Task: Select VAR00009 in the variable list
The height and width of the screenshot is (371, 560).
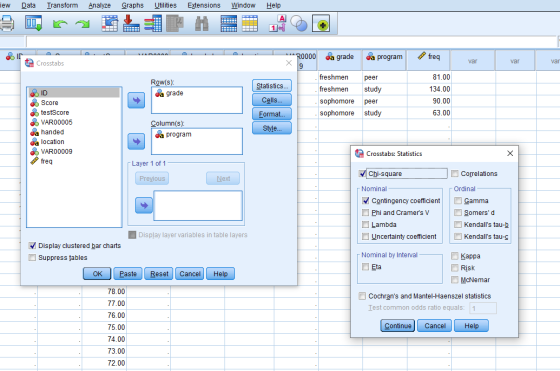Action: click(x=74, y=151)
